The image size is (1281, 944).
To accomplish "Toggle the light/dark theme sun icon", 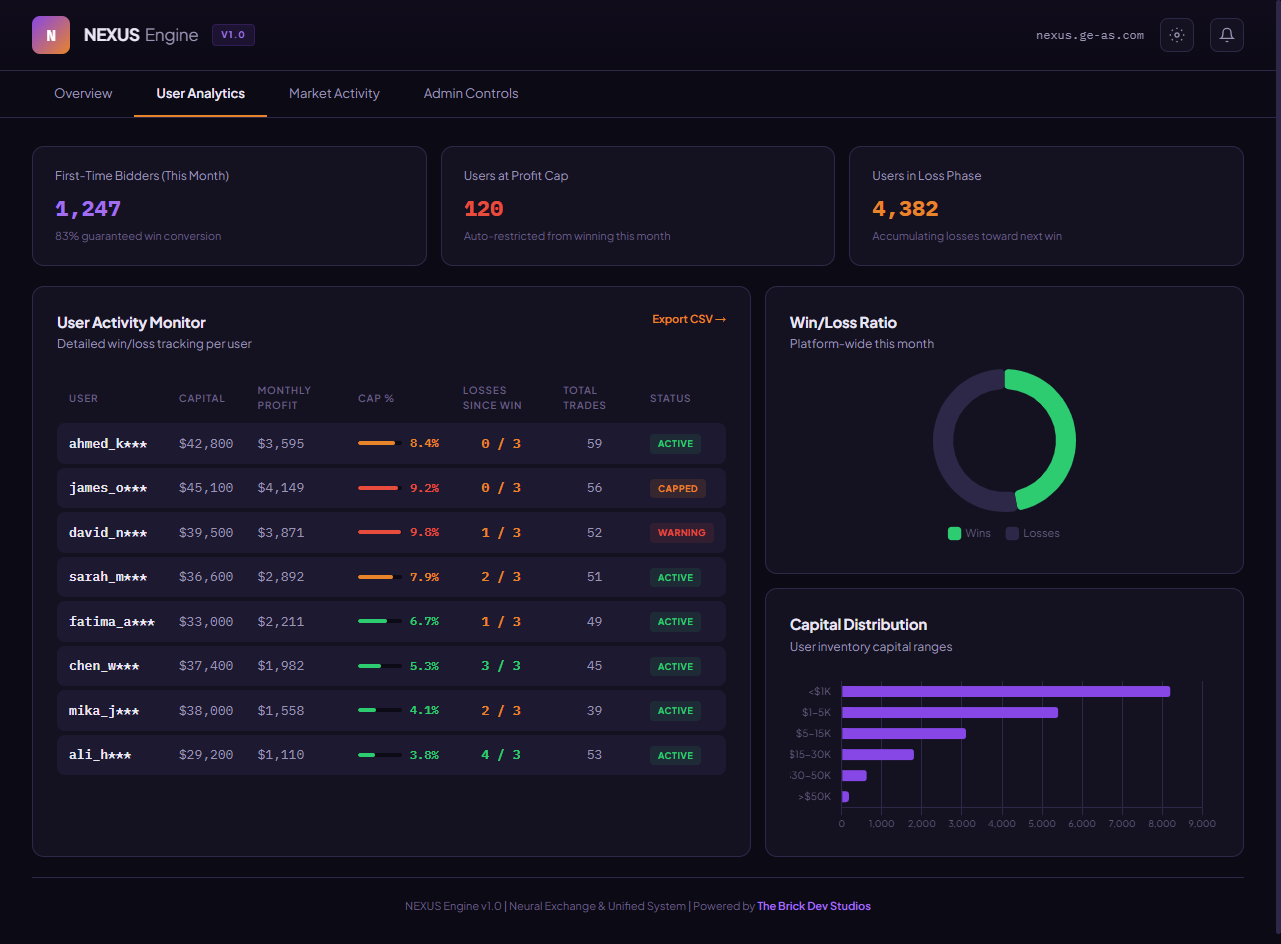I will coord(1177,35).
